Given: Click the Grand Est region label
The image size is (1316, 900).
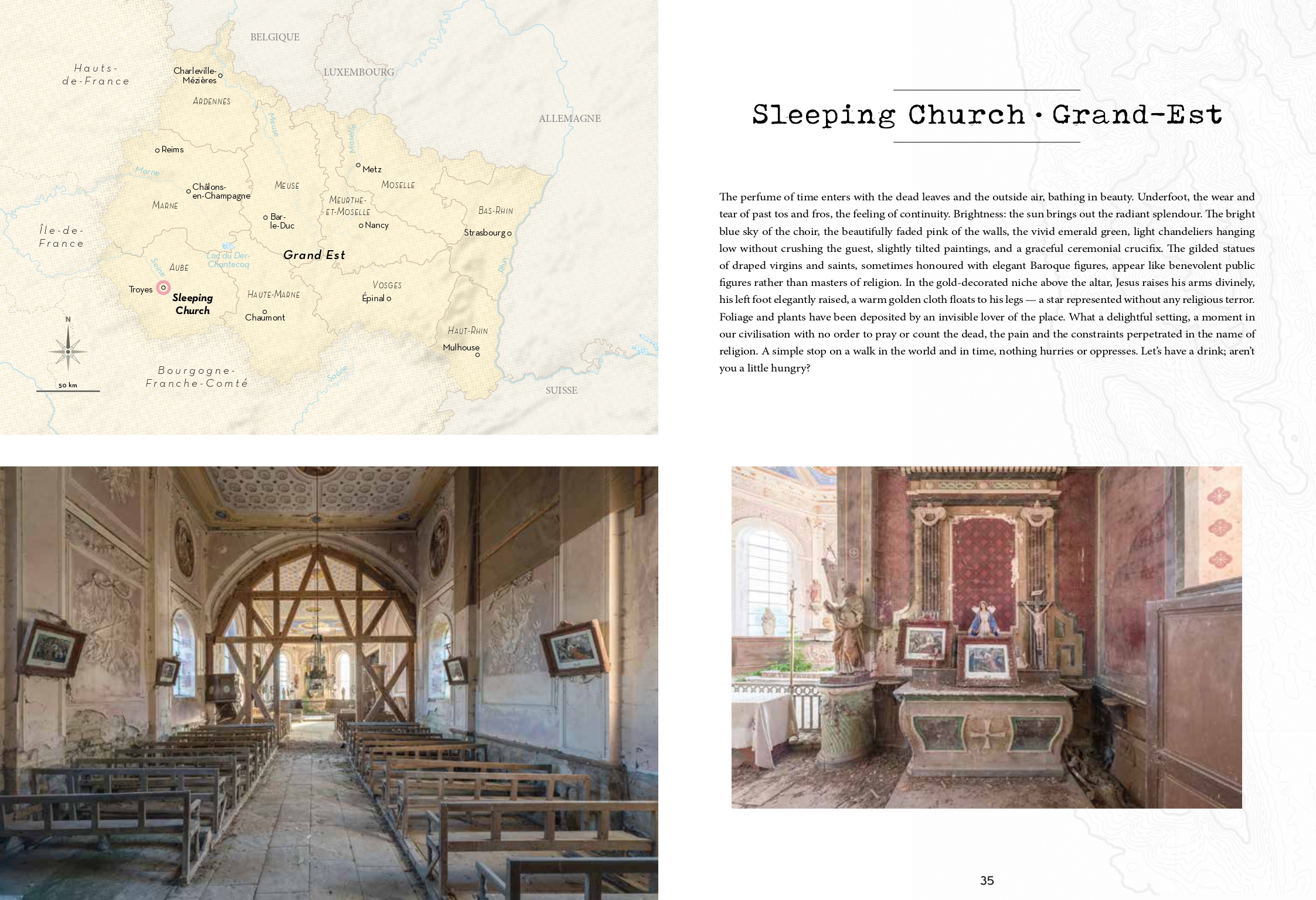Looking at the screenshot, I should click(314, 255).
